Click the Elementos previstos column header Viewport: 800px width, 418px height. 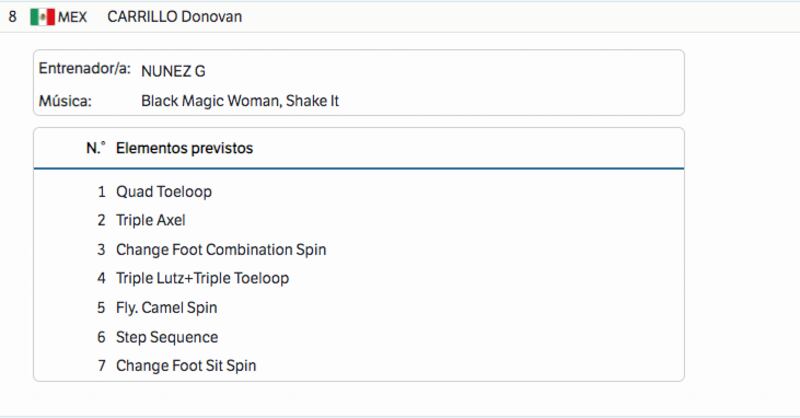pos(184,149)
